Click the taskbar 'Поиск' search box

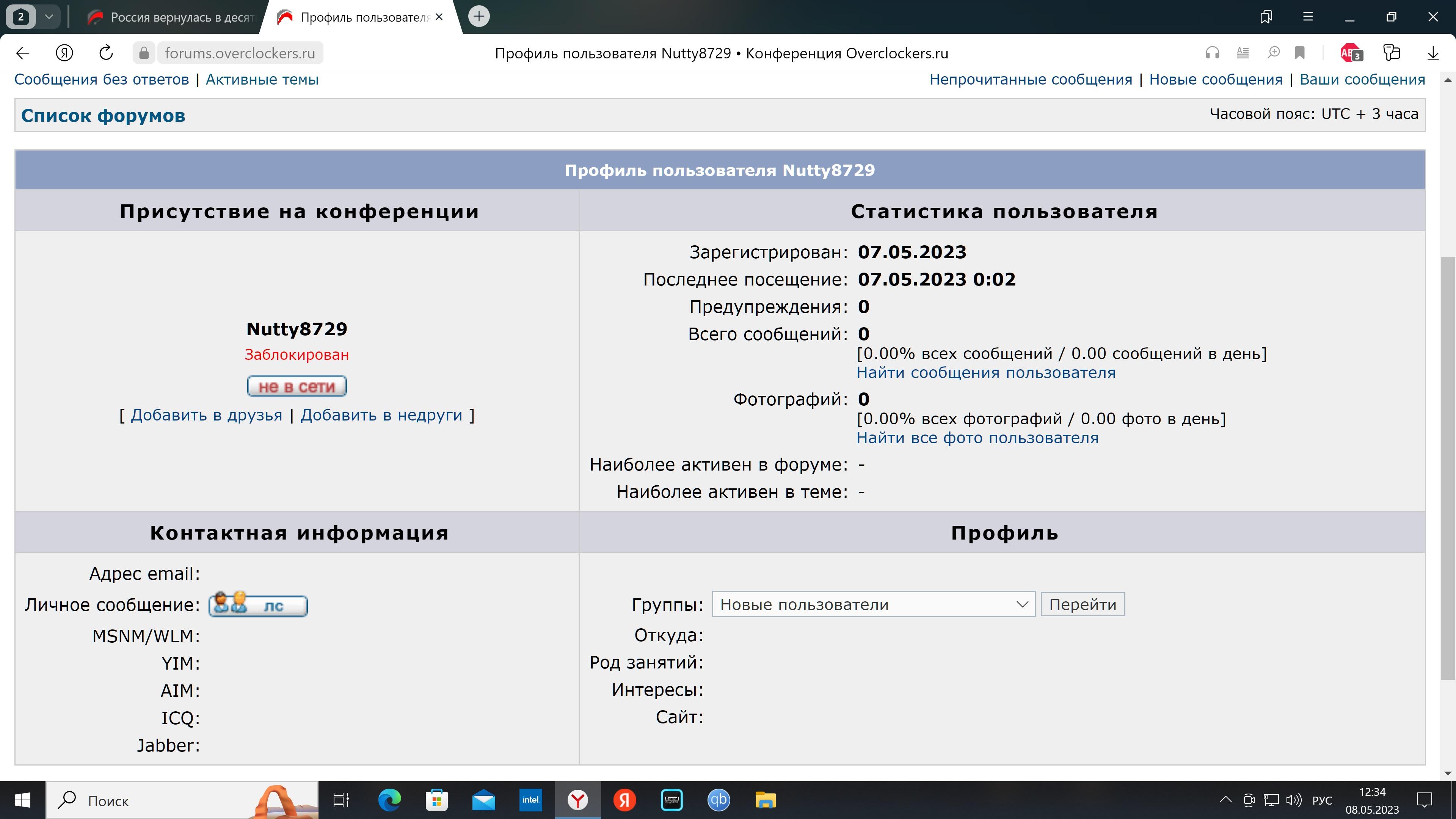tap(182, 800)
